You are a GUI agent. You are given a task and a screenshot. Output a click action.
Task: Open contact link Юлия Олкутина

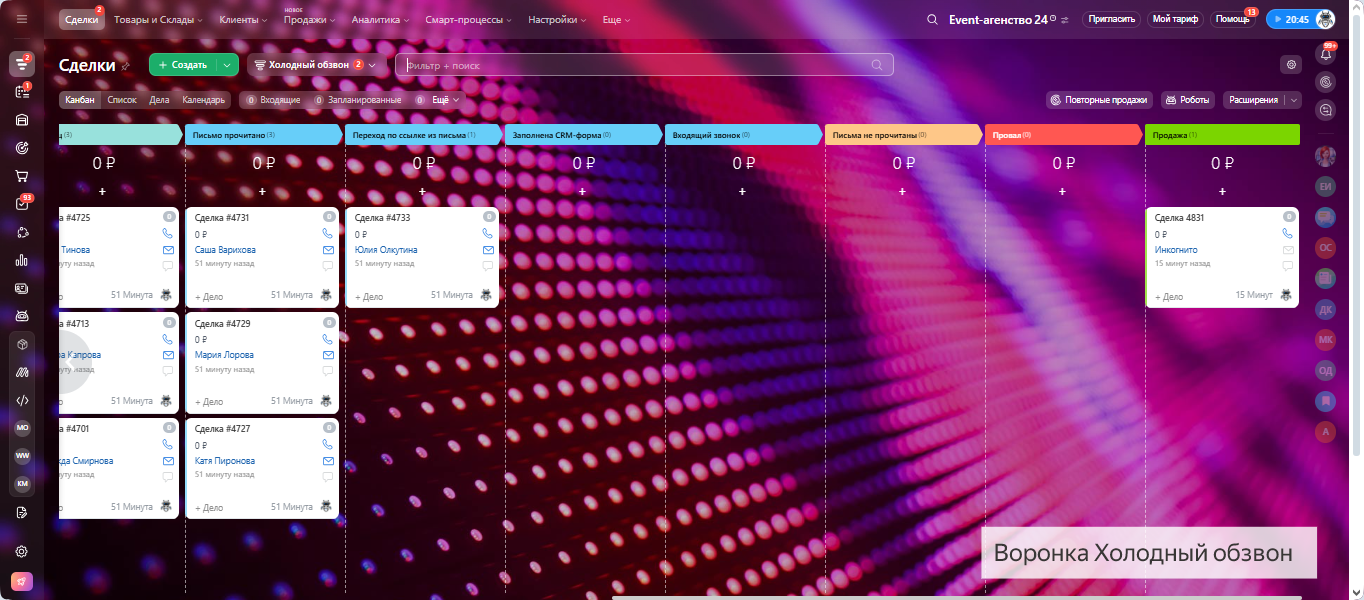386,250
